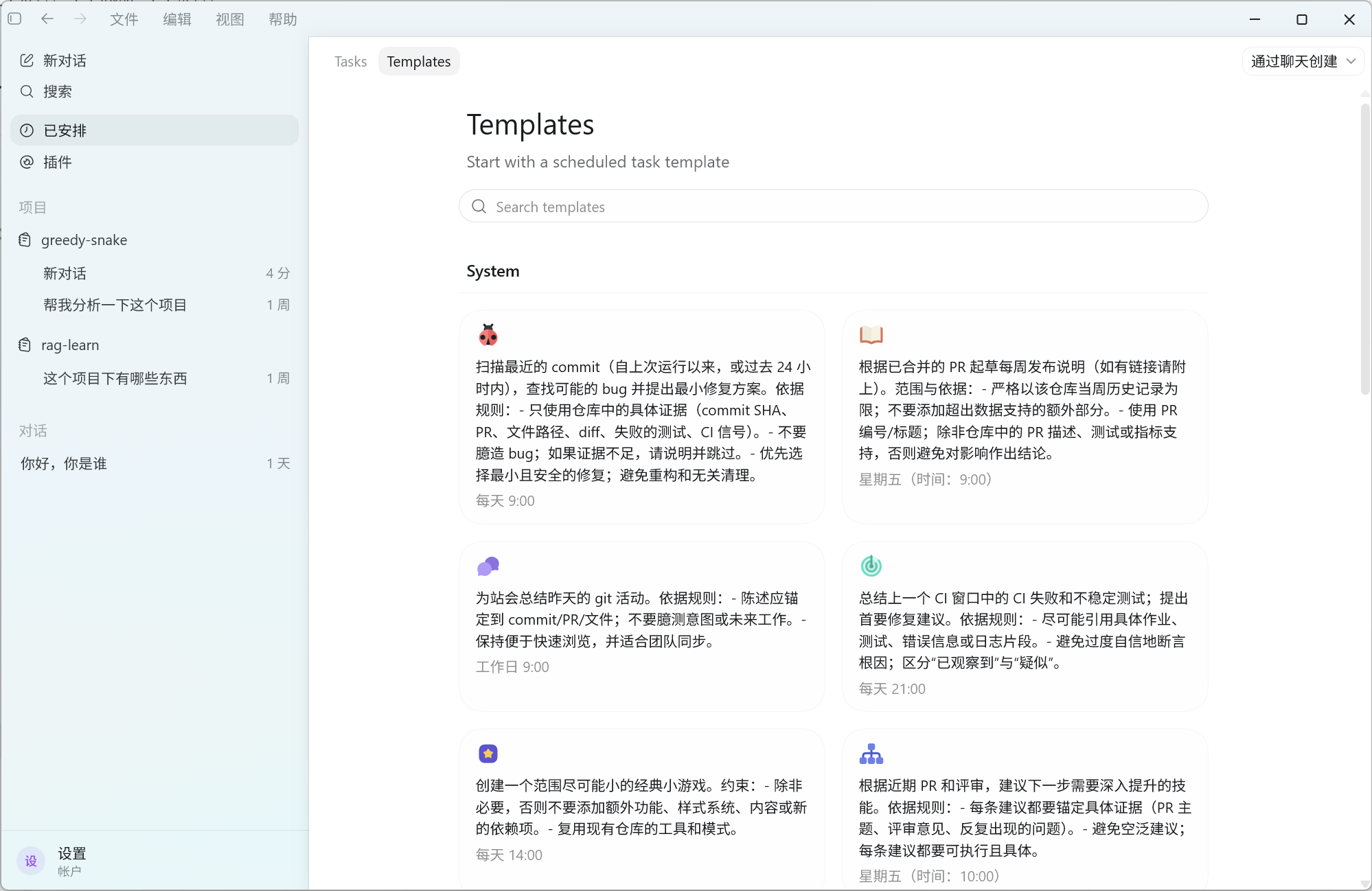This screenshot has width=1372, height=891.
Task: Open the 文件 menu
Action: (124, 19)
